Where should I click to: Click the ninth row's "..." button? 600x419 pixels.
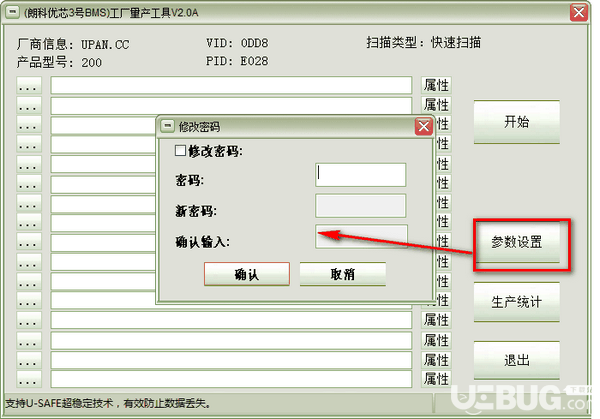click(x=29, y=242)
